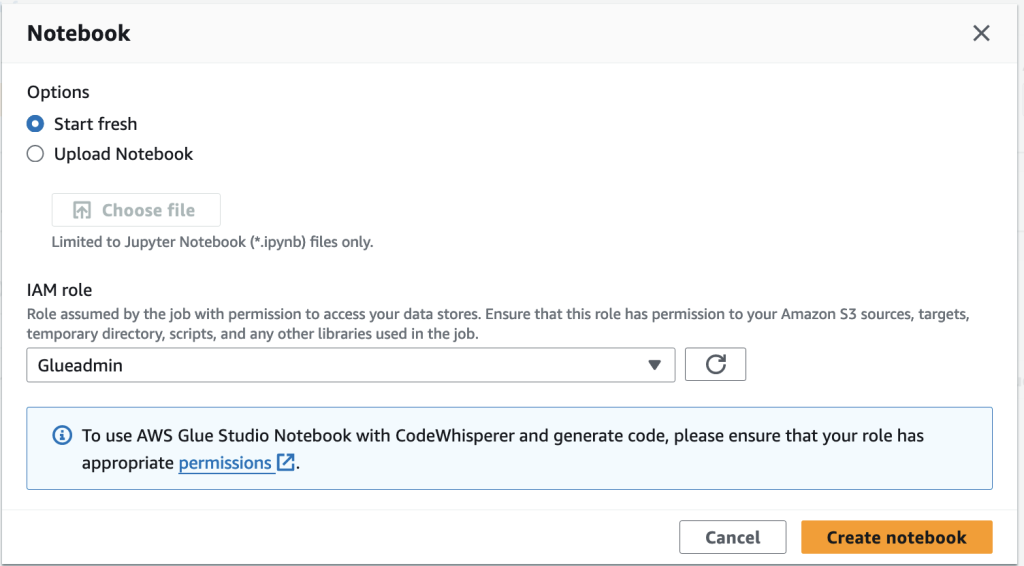1024x566 pixels.
Task: Close the Notebook dialog with the X
Action: (x=981, y=33)
